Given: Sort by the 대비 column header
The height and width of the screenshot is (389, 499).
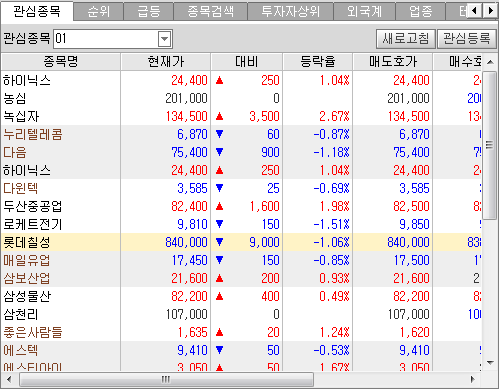Looking at the screenshot, I should 247,61.
